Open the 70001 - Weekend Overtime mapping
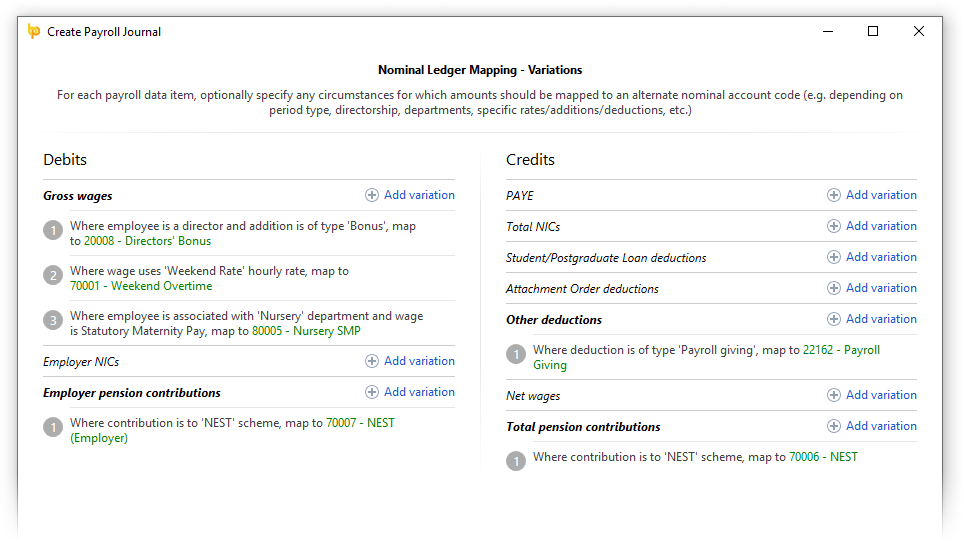964x542 pixels. 141,286
